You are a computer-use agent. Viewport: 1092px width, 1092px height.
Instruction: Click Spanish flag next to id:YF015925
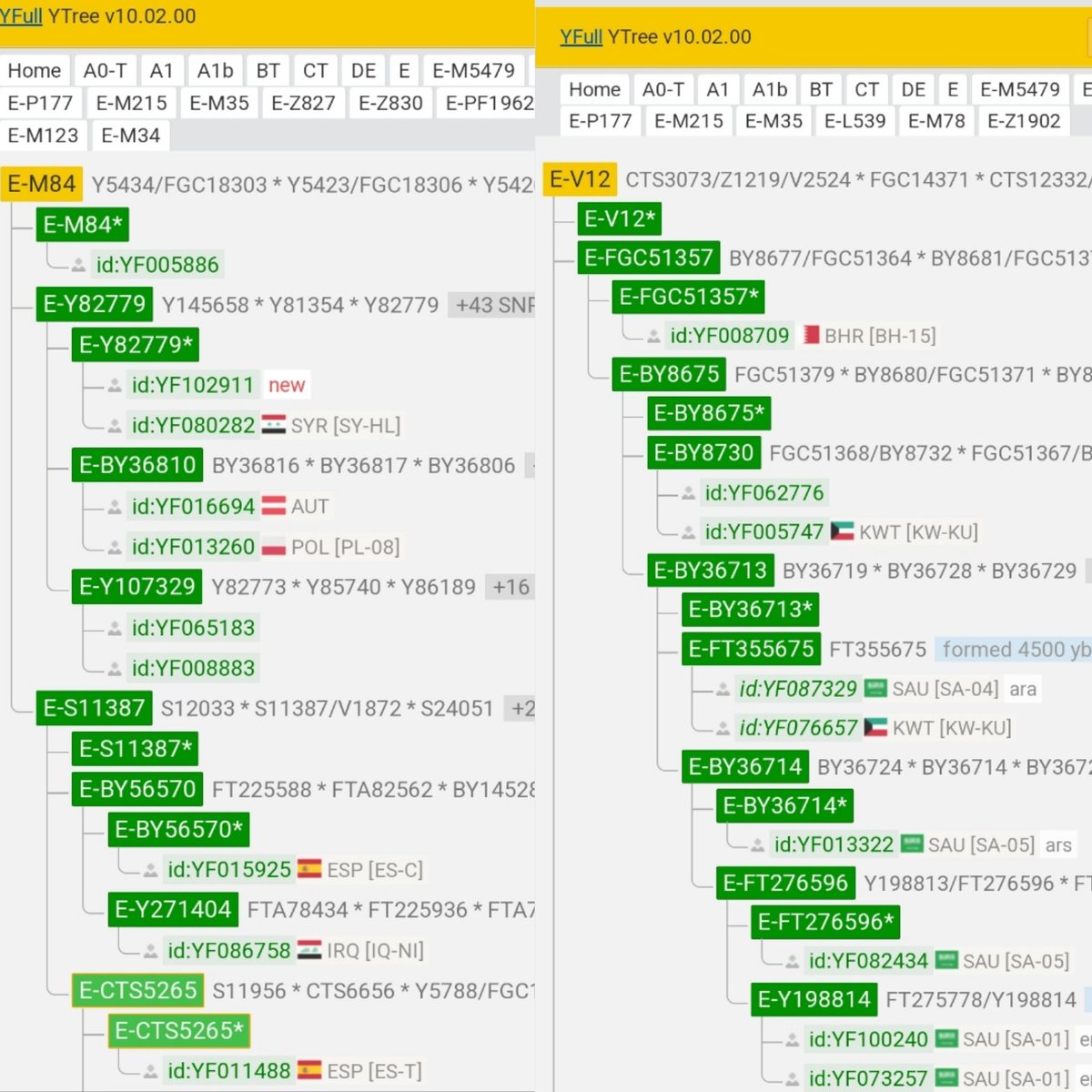coord(309,869)
